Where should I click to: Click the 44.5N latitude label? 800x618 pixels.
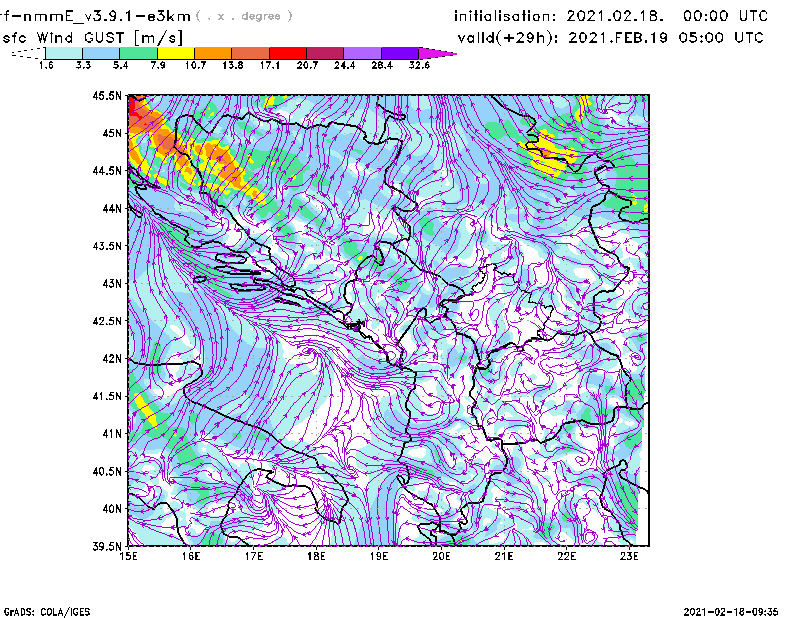[x=107, y=170]
